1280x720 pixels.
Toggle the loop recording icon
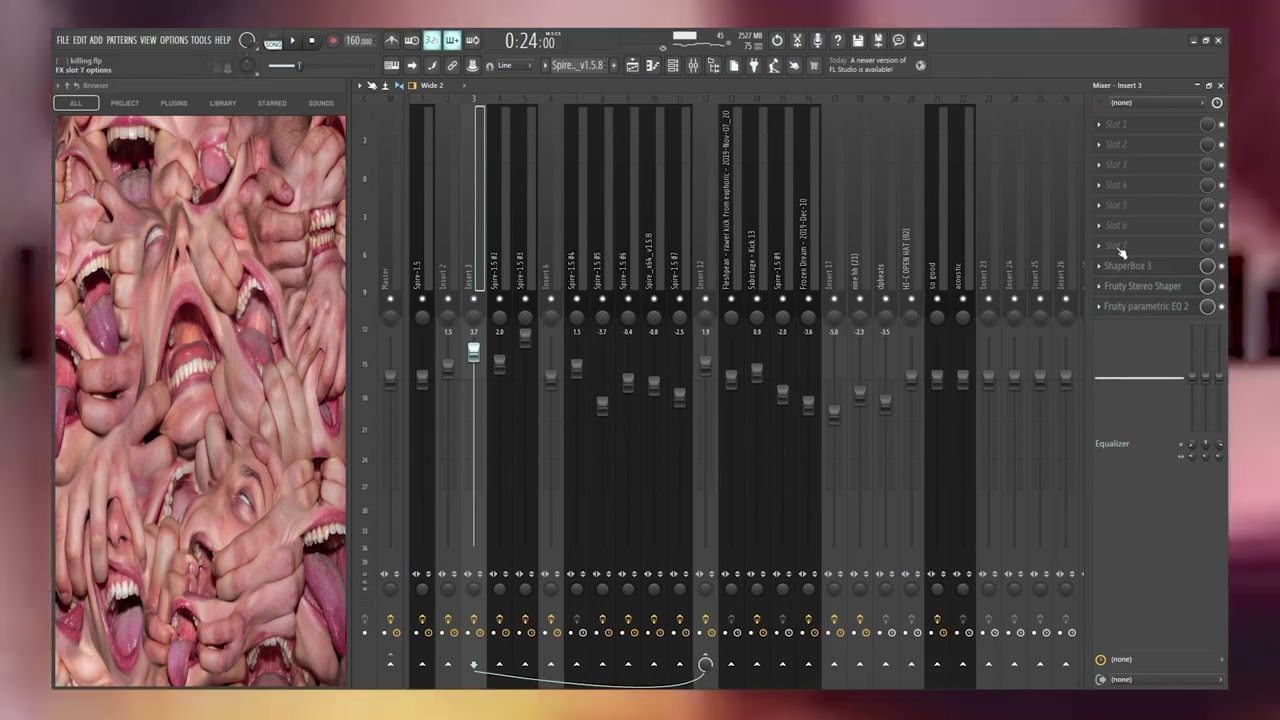click(x=473, y=40)
